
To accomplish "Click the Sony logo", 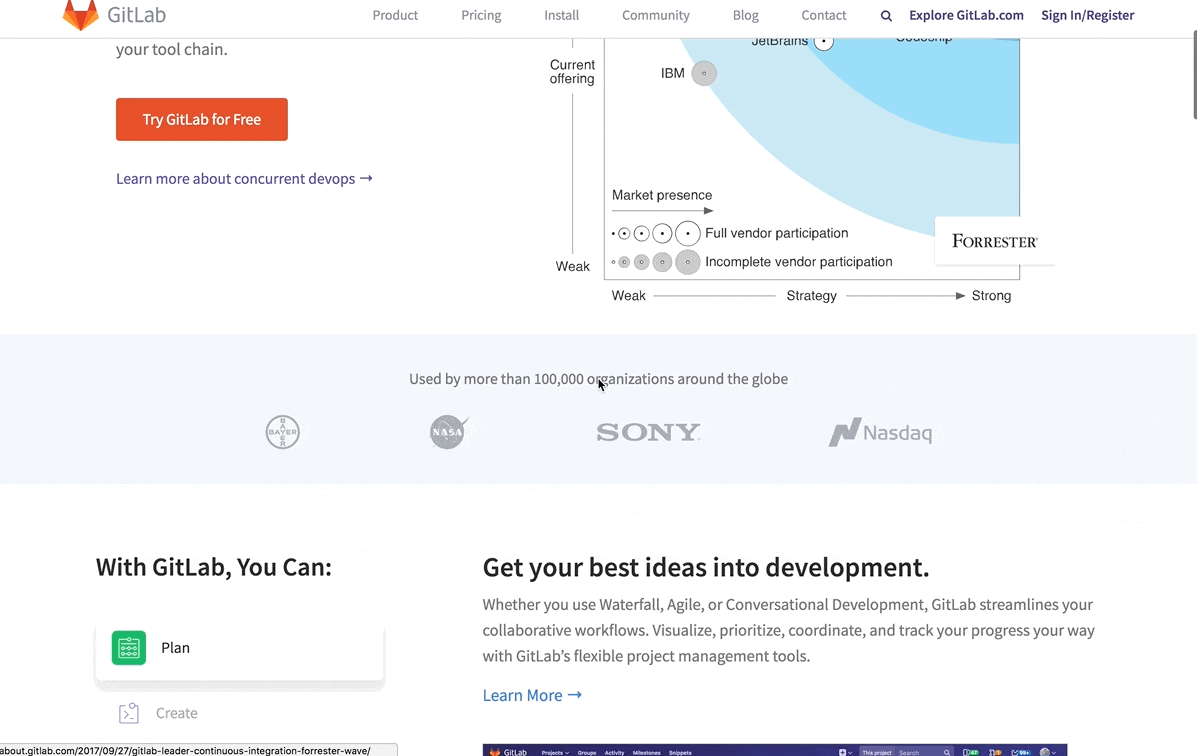I will coord(648,432).
